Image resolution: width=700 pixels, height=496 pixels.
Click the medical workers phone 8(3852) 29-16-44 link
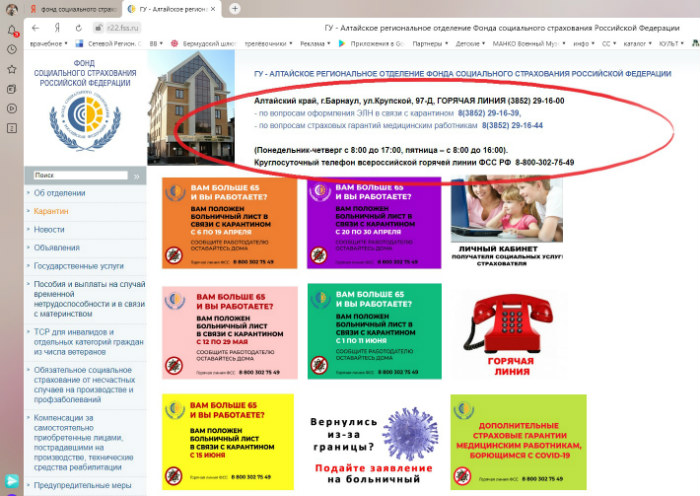pyautogui.click(x=512, y=125)
